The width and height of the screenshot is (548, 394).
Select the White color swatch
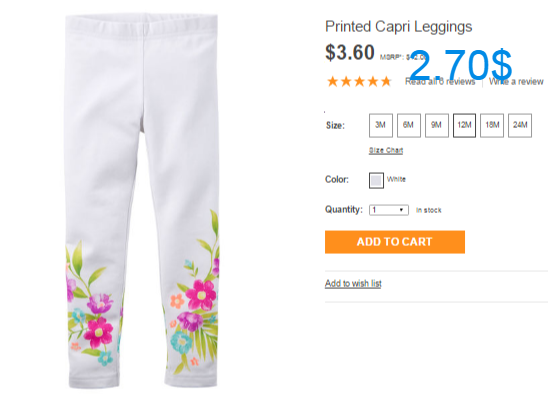click(376, 180)
